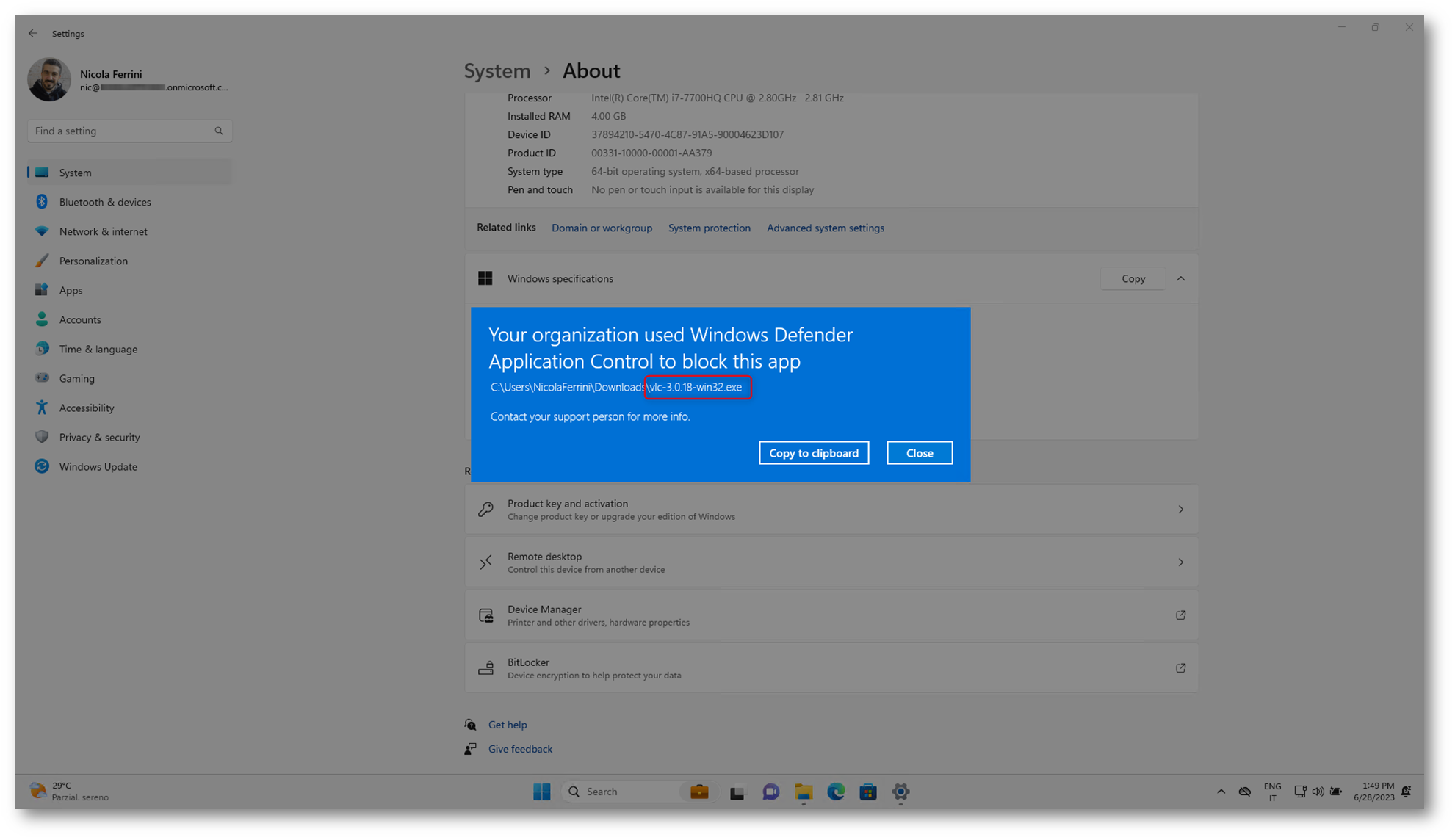Click the BitLocker lock icon
Viewport: 1455px width, 840px height.
[485, 668]
